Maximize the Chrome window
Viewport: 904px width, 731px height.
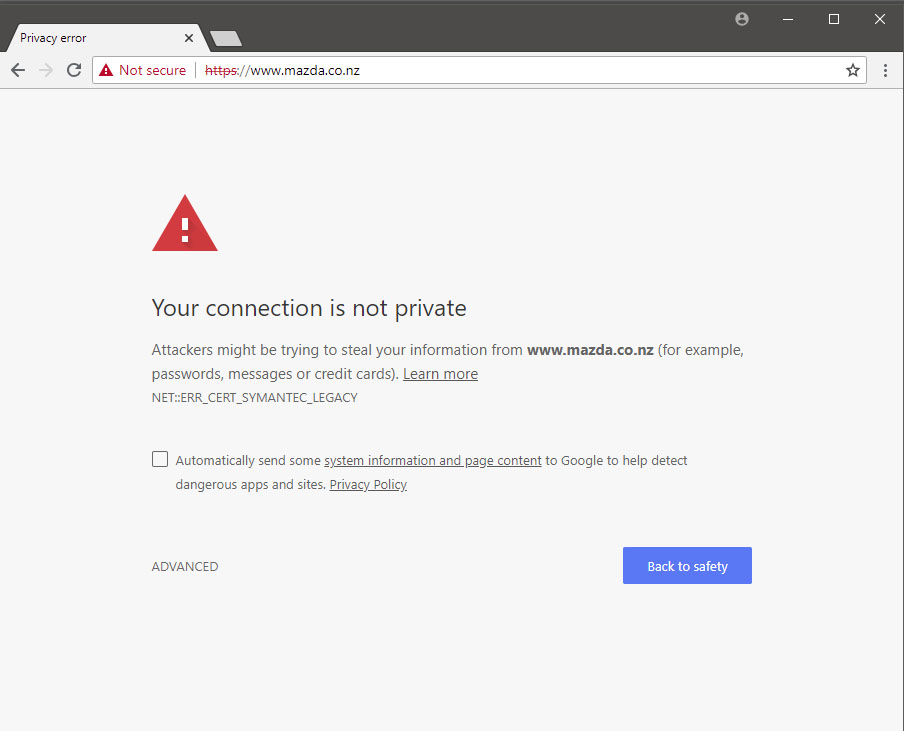tap(834, 19)
